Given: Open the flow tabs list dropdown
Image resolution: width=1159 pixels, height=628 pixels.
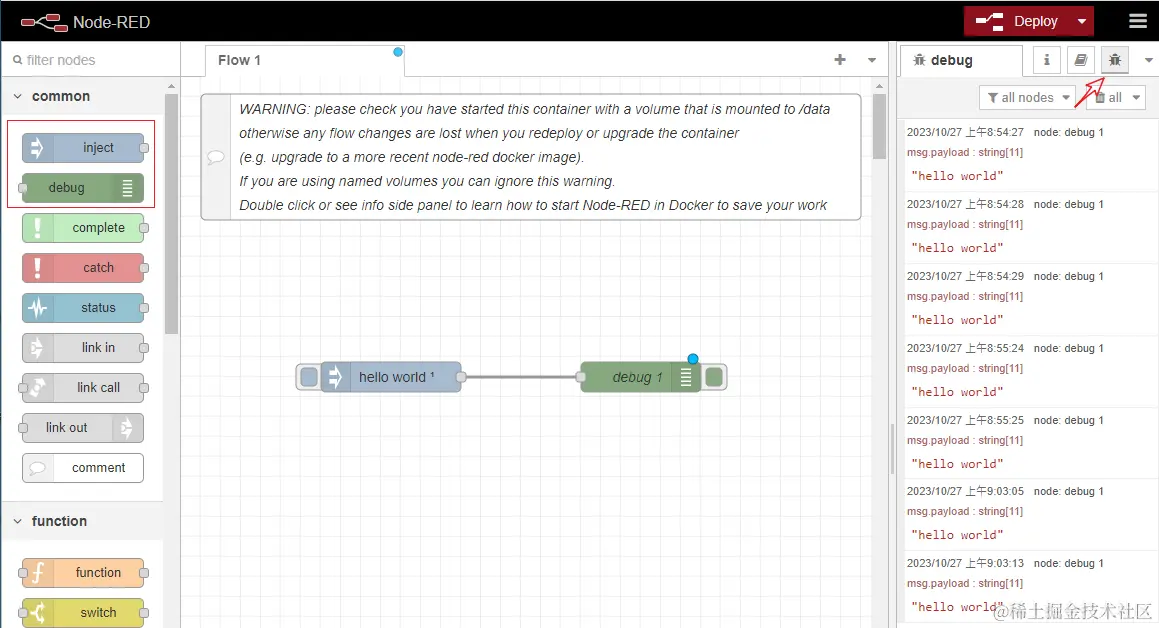Looking at the screenshot, I should [x=872, y=60].
